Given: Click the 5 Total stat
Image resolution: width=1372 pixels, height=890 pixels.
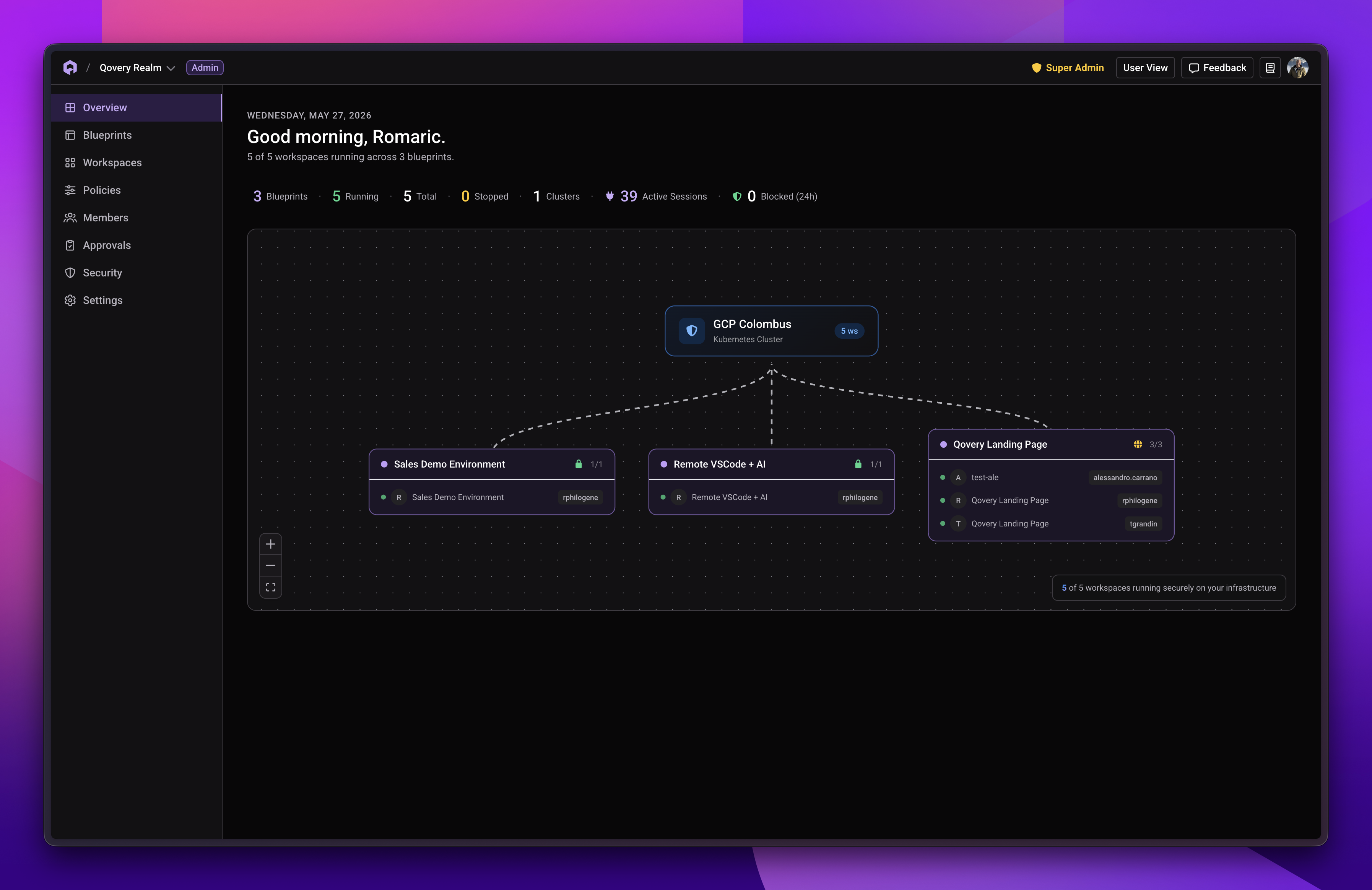Looking at the screenshot, I should 420,196.
